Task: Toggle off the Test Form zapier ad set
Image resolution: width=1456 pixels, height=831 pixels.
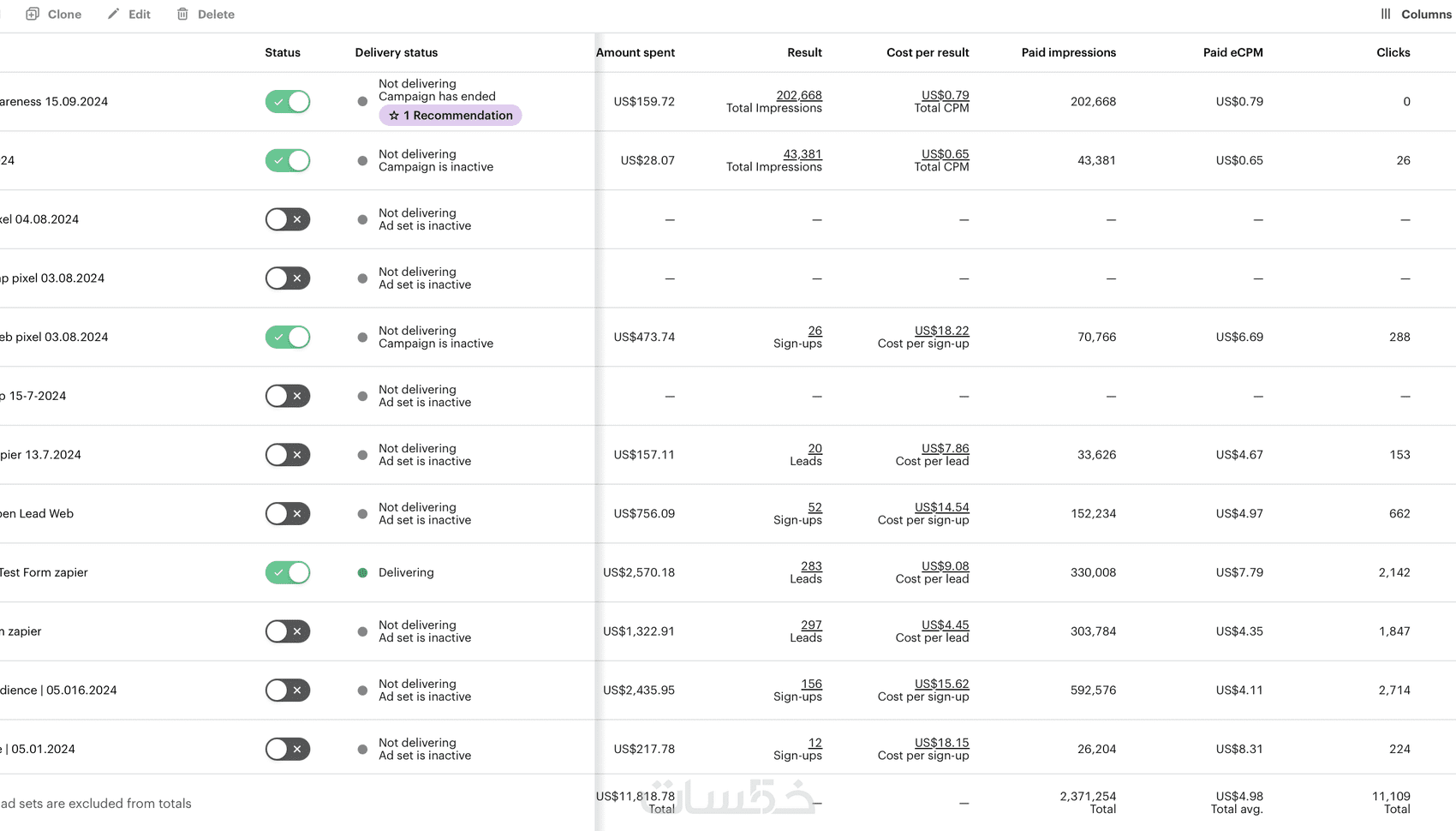Action: pos(288,572)
